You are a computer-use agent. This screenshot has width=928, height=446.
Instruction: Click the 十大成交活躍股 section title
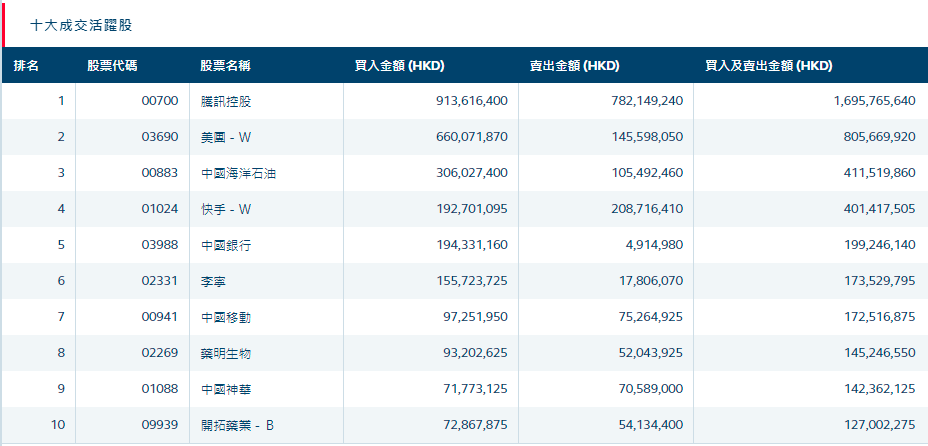(x=81, y=25)
